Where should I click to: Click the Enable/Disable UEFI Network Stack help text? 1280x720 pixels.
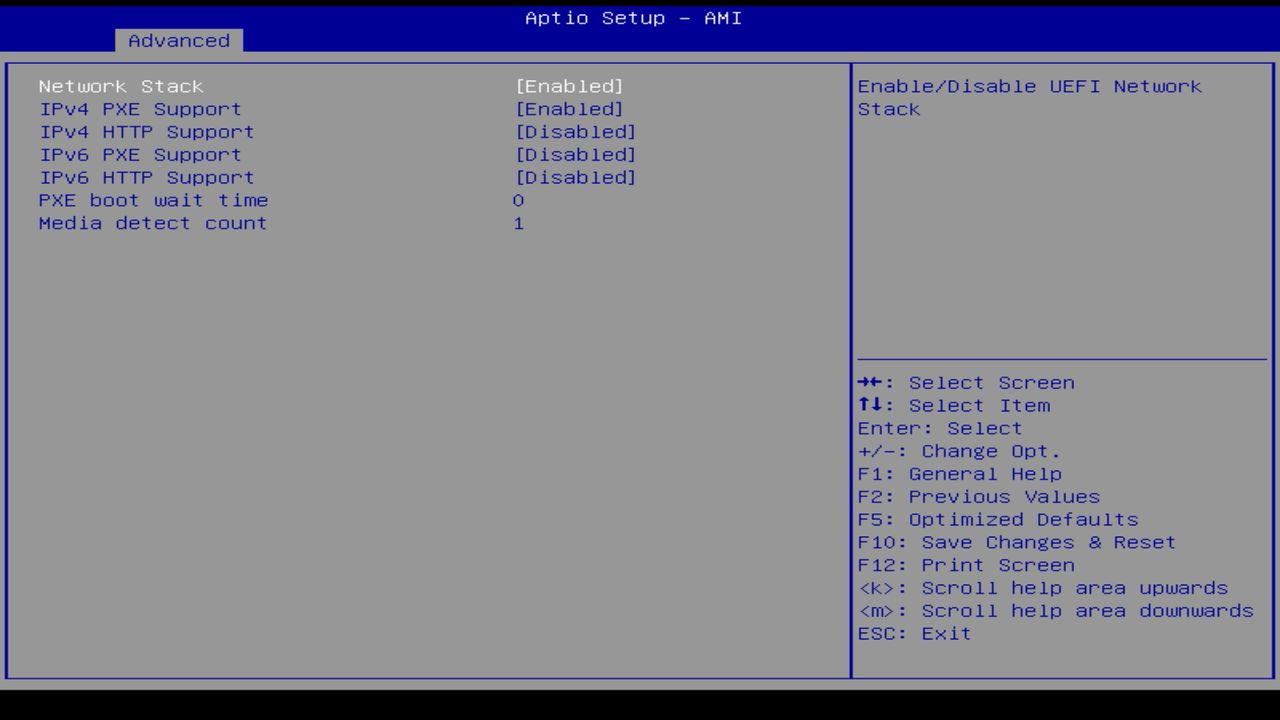point(1028,97)
